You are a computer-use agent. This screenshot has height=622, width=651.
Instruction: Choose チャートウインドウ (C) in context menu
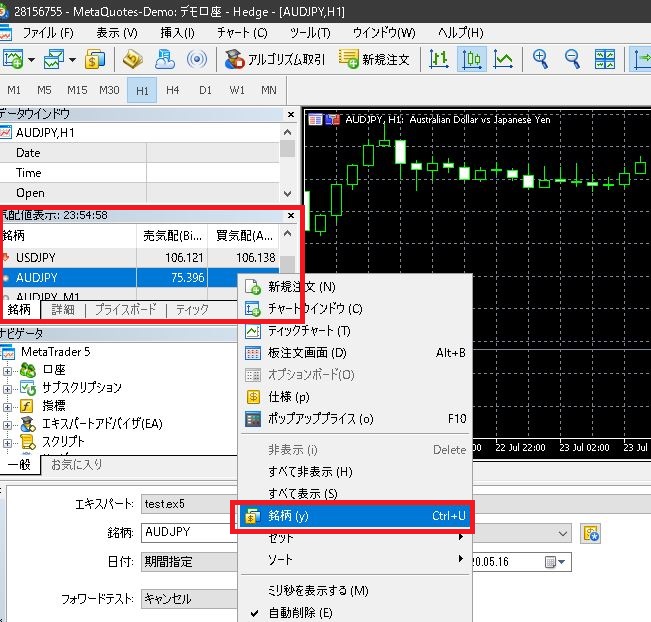coord(356,309)
